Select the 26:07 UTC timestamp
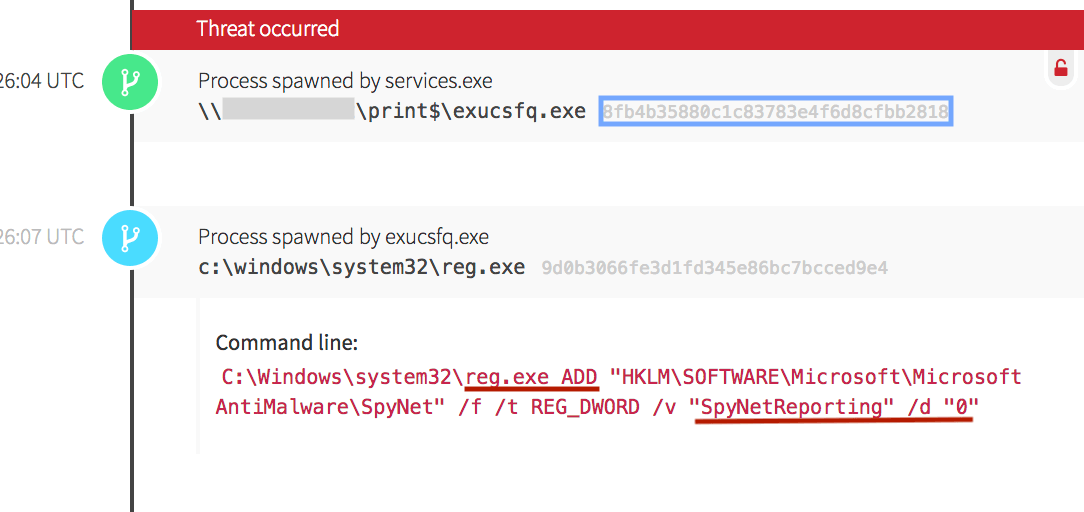 coord(42,237)
